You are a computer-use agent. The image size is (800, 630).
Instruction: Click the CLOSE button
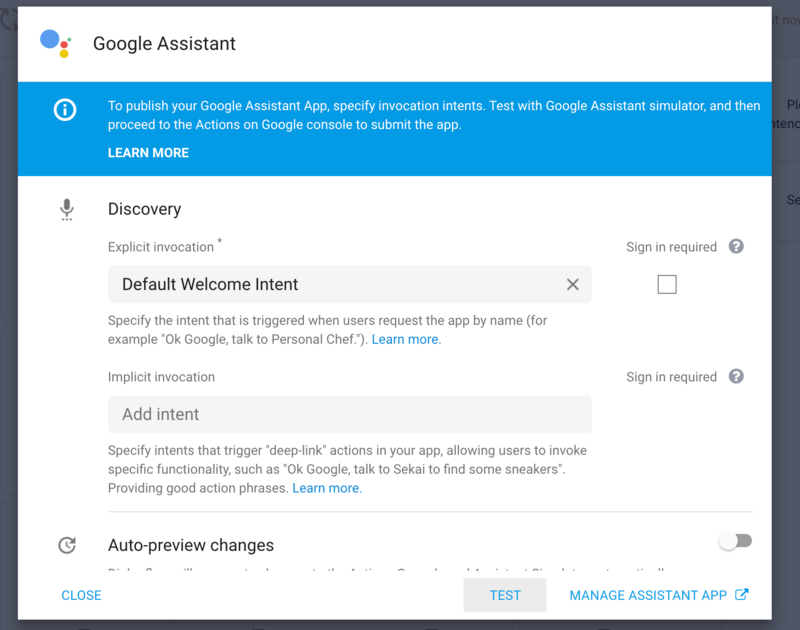81,595
